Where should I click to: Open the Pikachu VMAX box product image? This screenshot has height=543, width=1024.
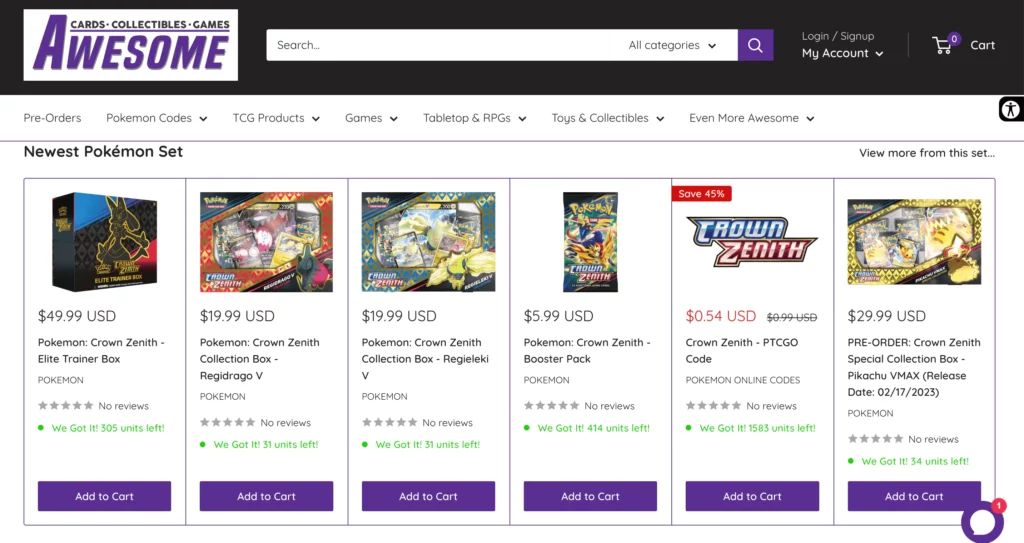(x=914, y=242)
